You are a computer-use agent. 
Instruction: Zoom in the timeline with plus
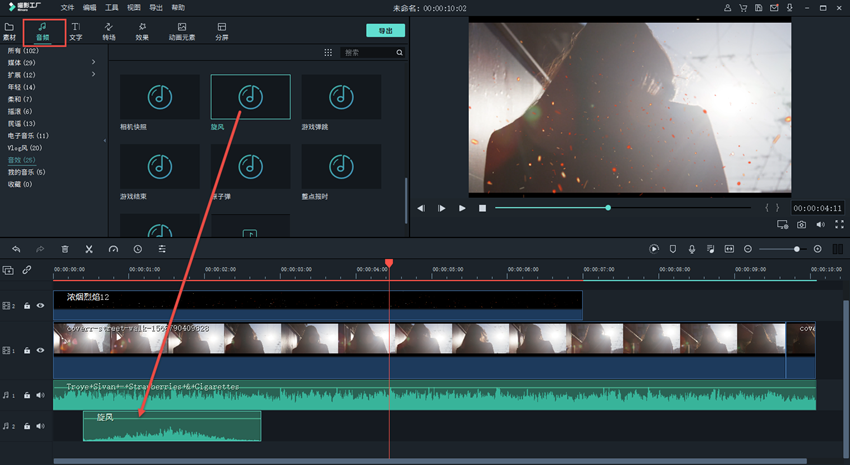(x=817, y=249)
